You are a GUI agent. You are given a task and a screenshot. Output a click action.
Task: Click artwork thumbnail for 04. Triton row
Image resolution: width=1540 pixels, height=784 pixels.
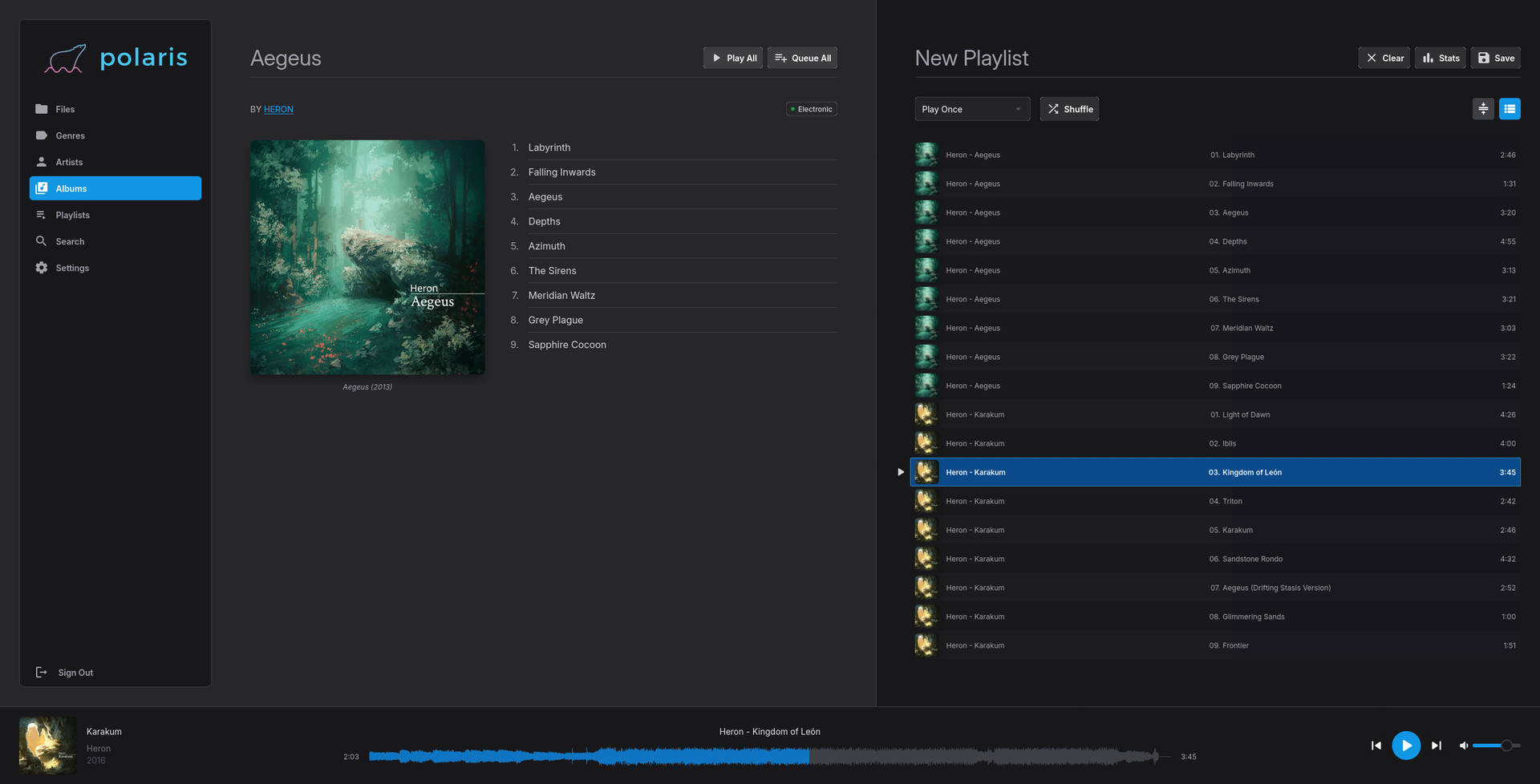(926, 501)
